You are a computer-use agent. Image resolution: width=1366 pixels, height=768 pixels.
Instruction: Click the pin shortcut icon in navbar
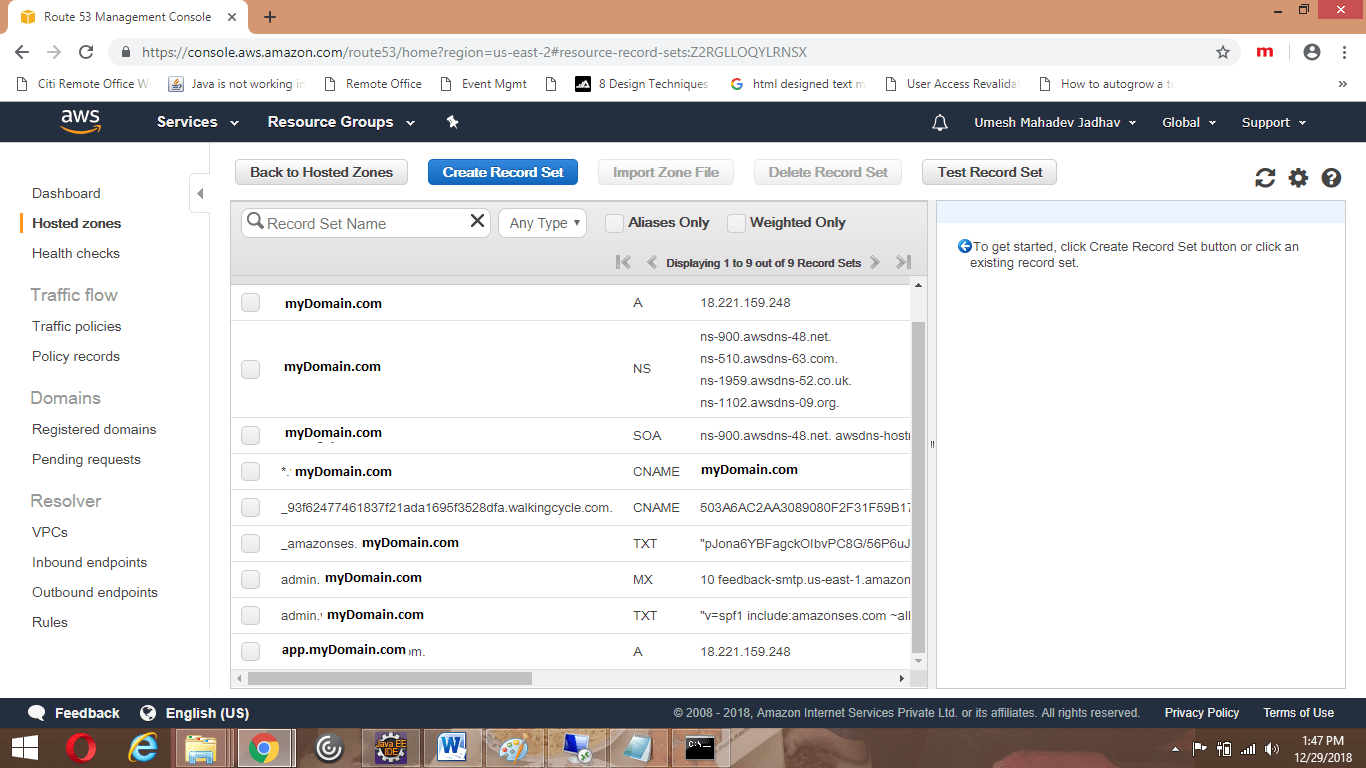point(452,121)
